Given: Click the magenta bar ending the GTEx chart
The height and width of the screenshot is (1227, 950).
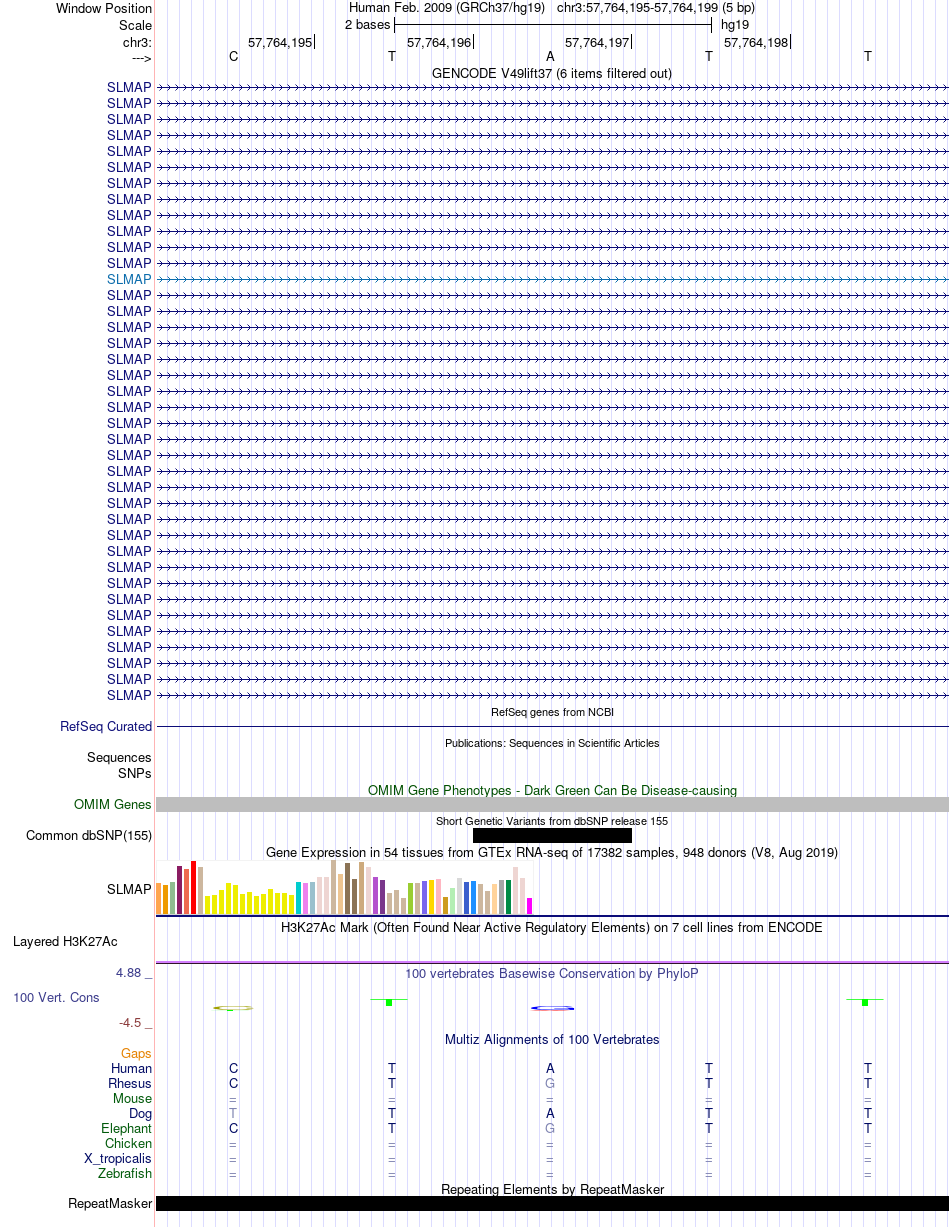Looking at the screenshot, I should point(530,906).
